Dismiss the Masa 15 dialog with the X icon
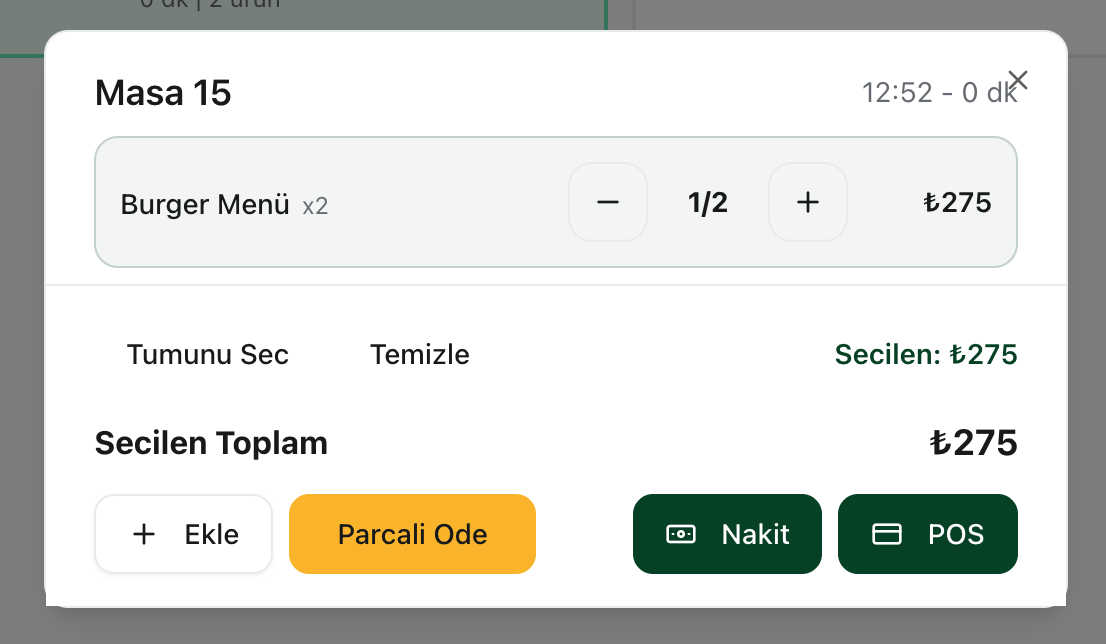This screenshot has width=1106, height=644. coord(1017,79)
